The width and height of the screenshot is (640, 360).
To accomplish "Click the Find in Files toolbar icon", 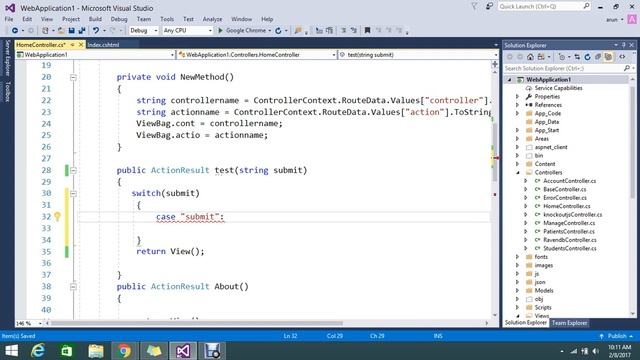I will (298, 31).
